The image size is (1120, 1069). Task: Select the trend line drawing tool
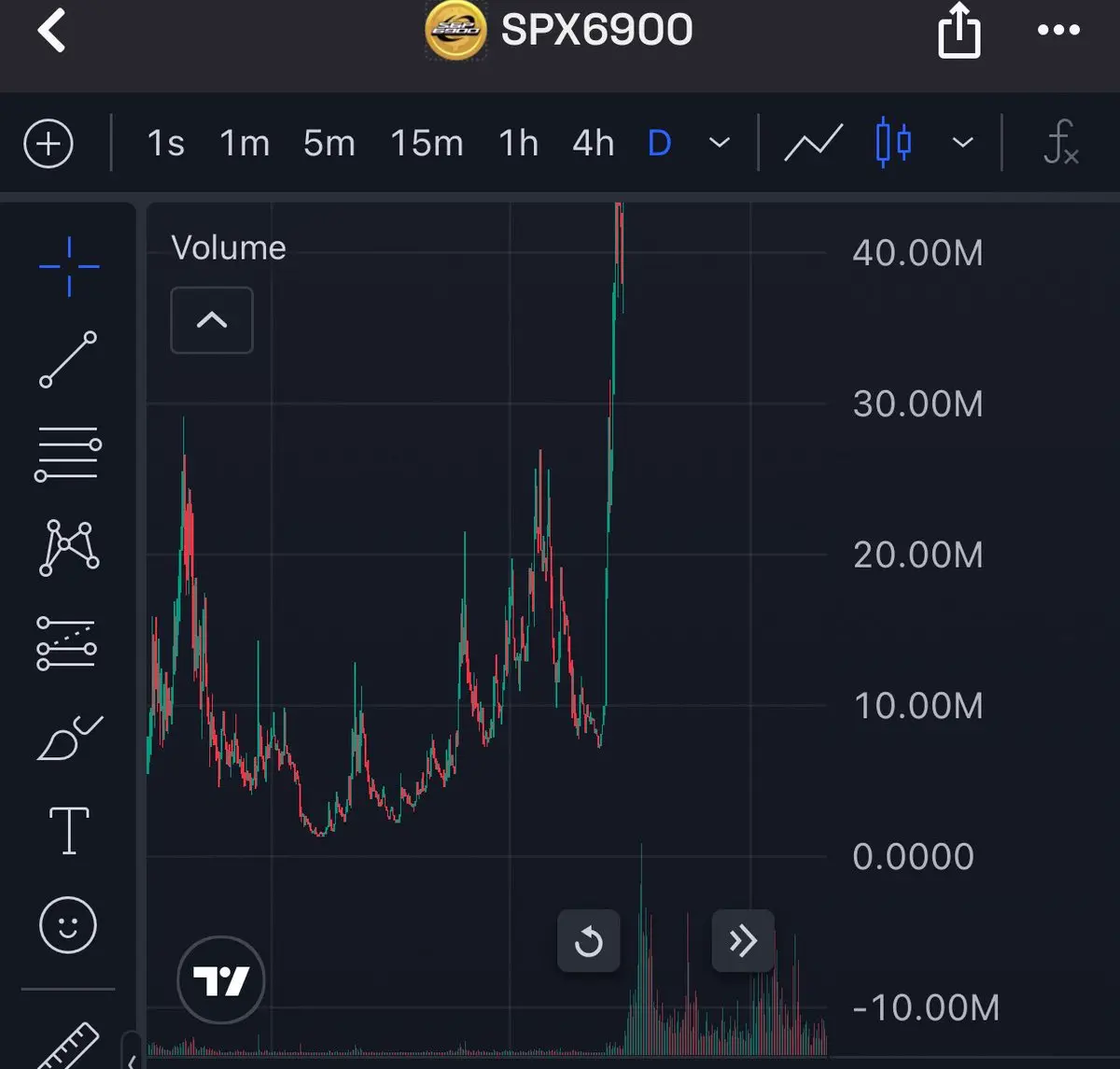pyautogui.click(x=68, y=359)
